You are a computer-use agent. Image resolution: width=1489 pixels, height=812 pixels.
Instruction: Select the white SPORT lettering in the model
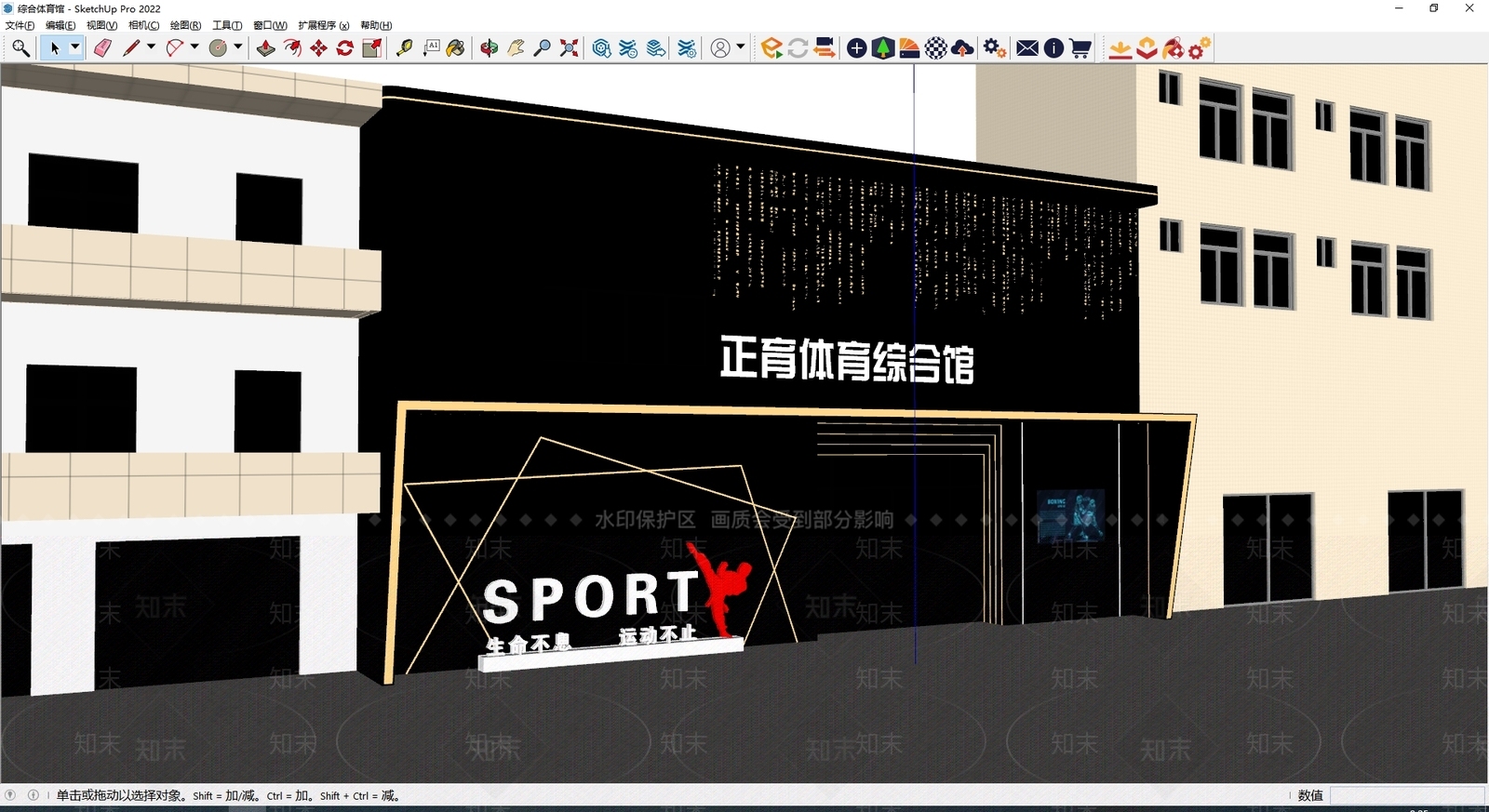[591, 596]
